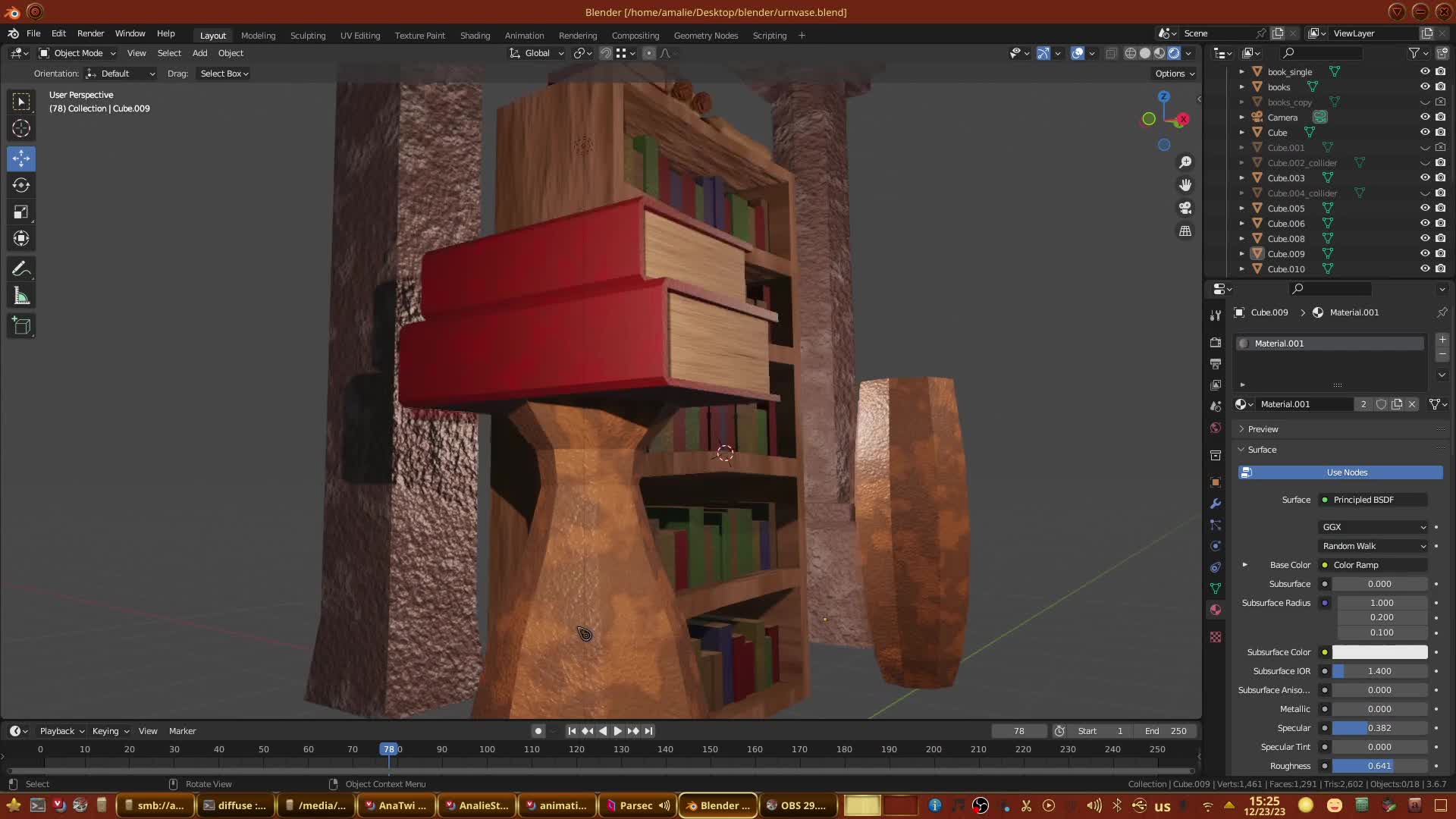
Task: Choose the Annotate pencil tool
Action: (21, 269)
